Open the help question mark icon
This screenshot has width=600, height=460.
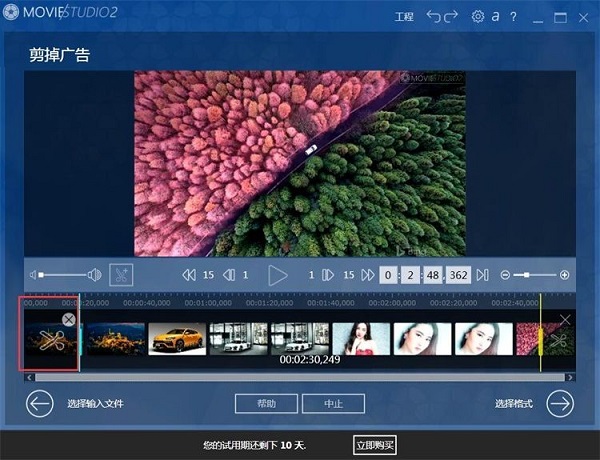[x=513, y=17]
